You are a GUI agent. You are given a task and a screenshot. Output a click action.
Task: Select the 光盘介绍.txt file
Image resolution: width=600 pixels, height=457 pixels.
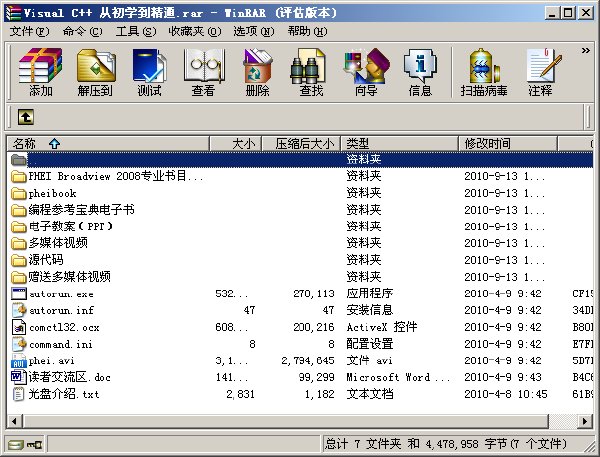point(300,394)
